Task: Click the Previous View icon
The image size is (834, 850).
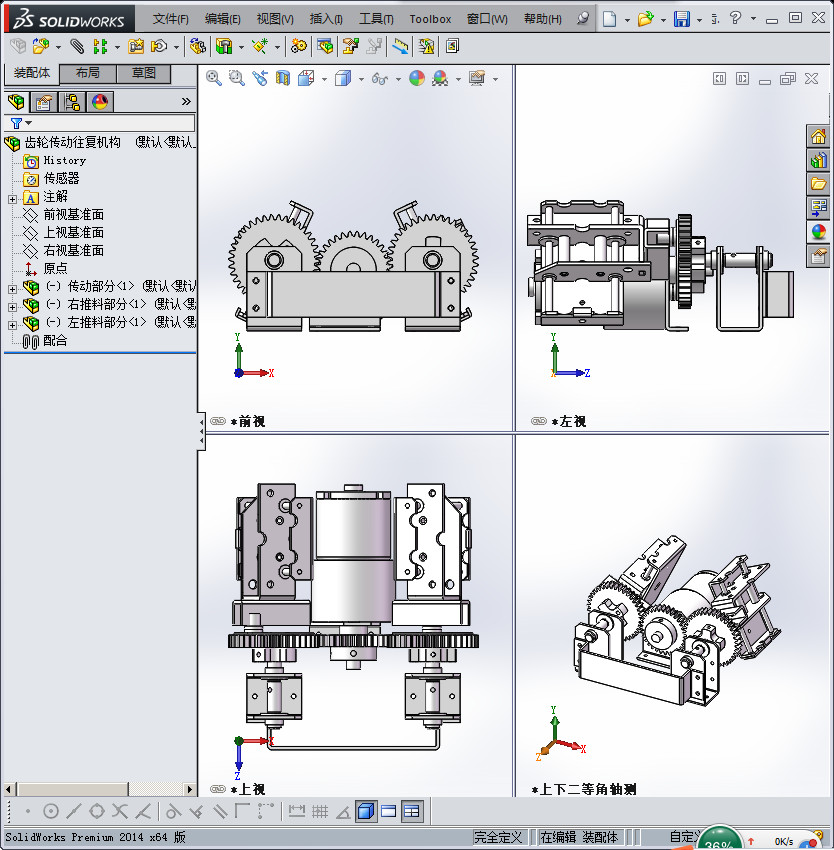Action: click(x=260, y=79)
